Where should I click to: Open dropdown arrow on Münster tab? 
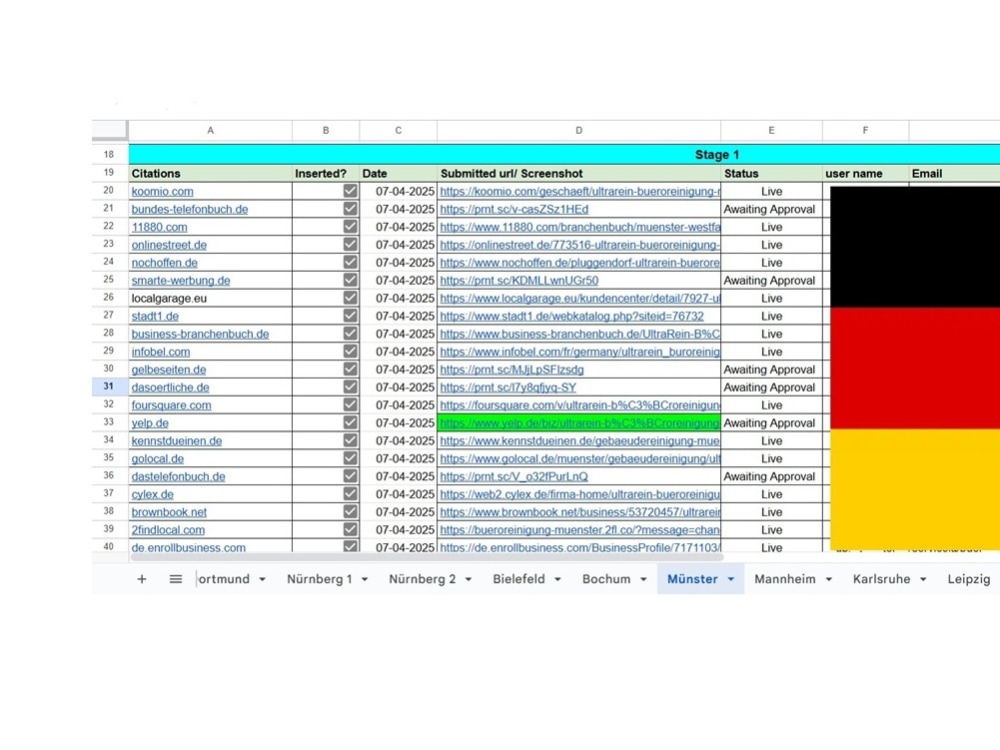[731, 580]
